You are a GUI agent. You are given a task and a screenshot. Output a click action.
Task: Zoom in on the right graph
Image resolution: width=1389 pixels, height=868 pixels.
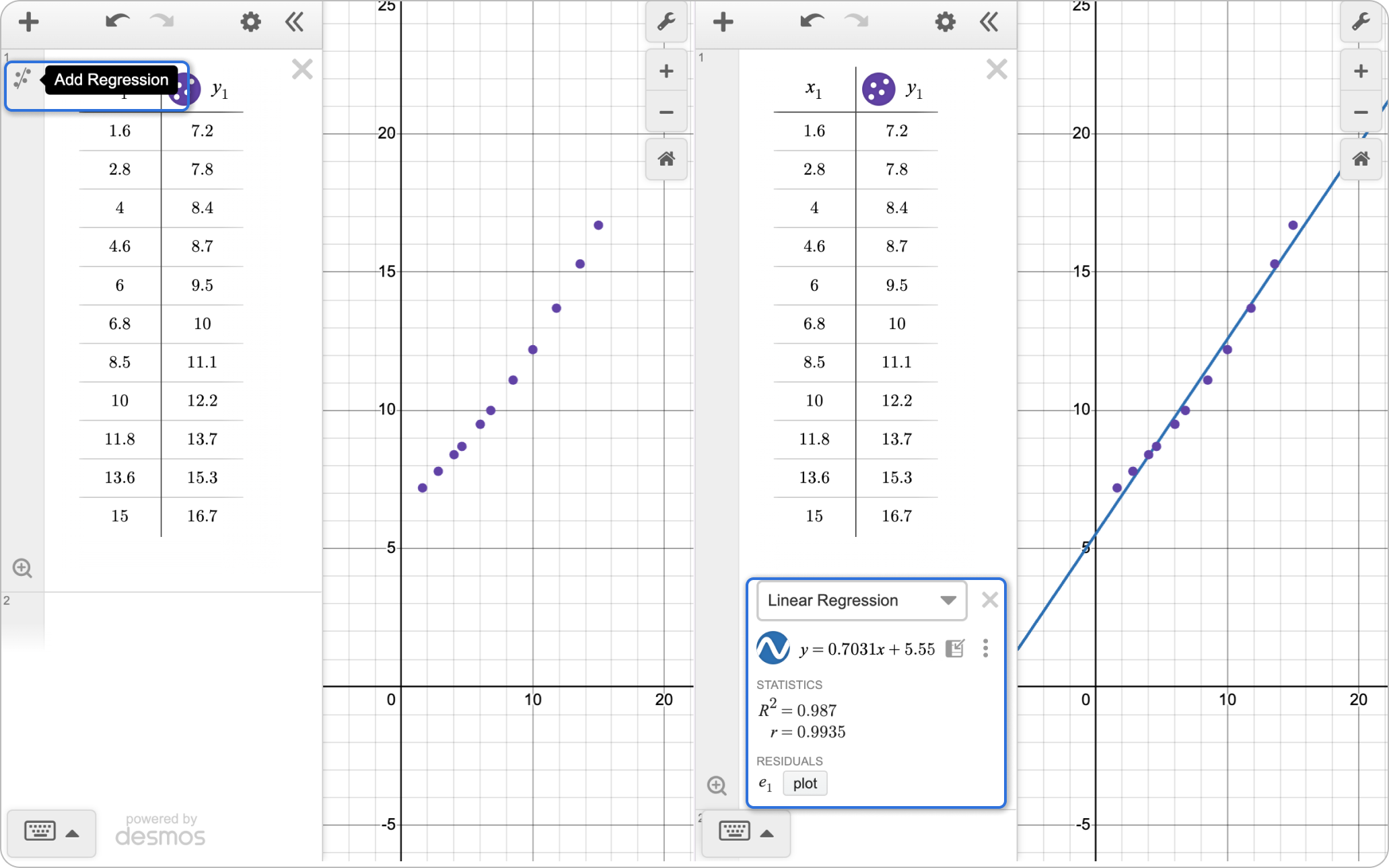(1361, 71)
